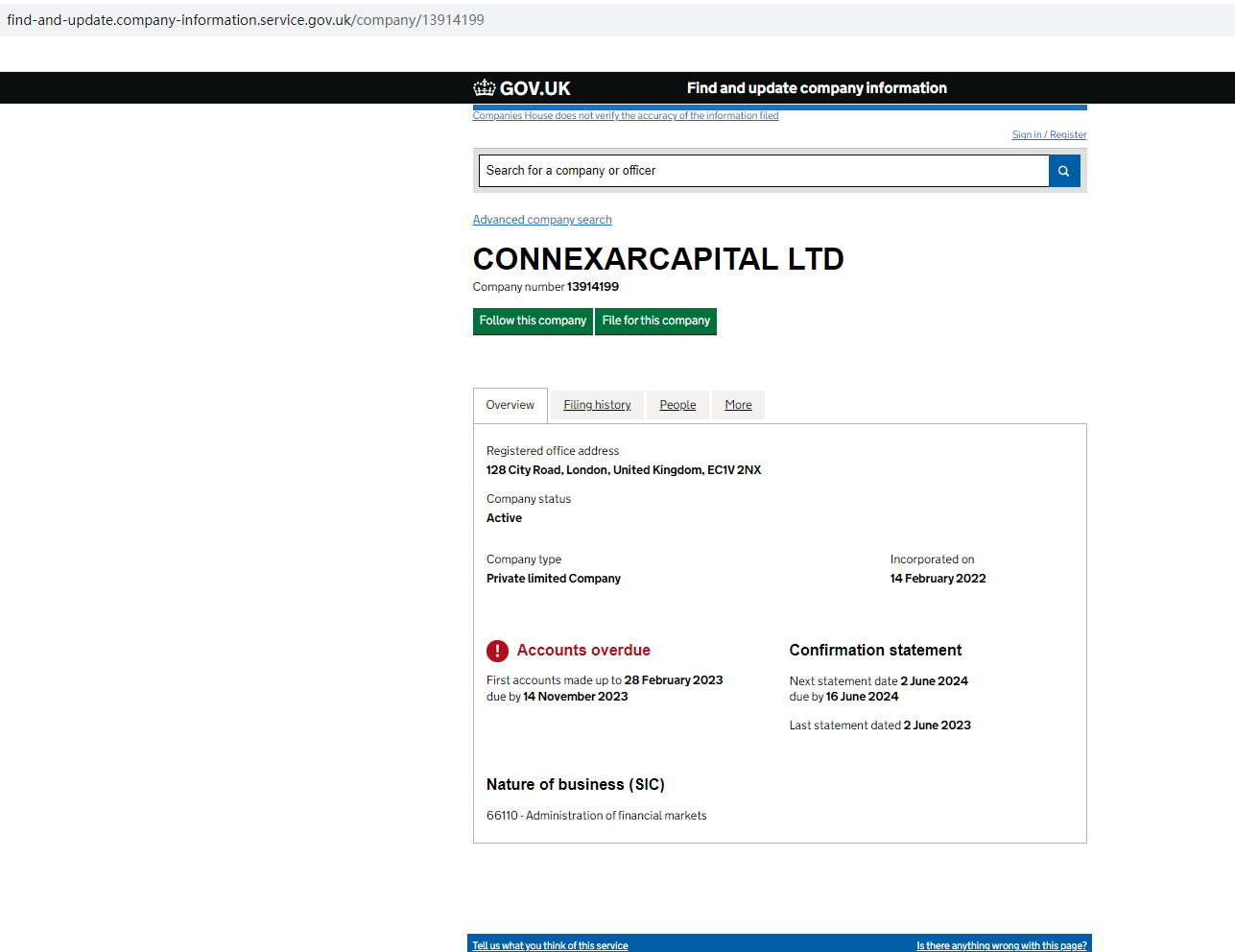This screenshot has width=1235, height=952.
Task: Select the registered office address 128 City Road
Action: click(624, 470)
